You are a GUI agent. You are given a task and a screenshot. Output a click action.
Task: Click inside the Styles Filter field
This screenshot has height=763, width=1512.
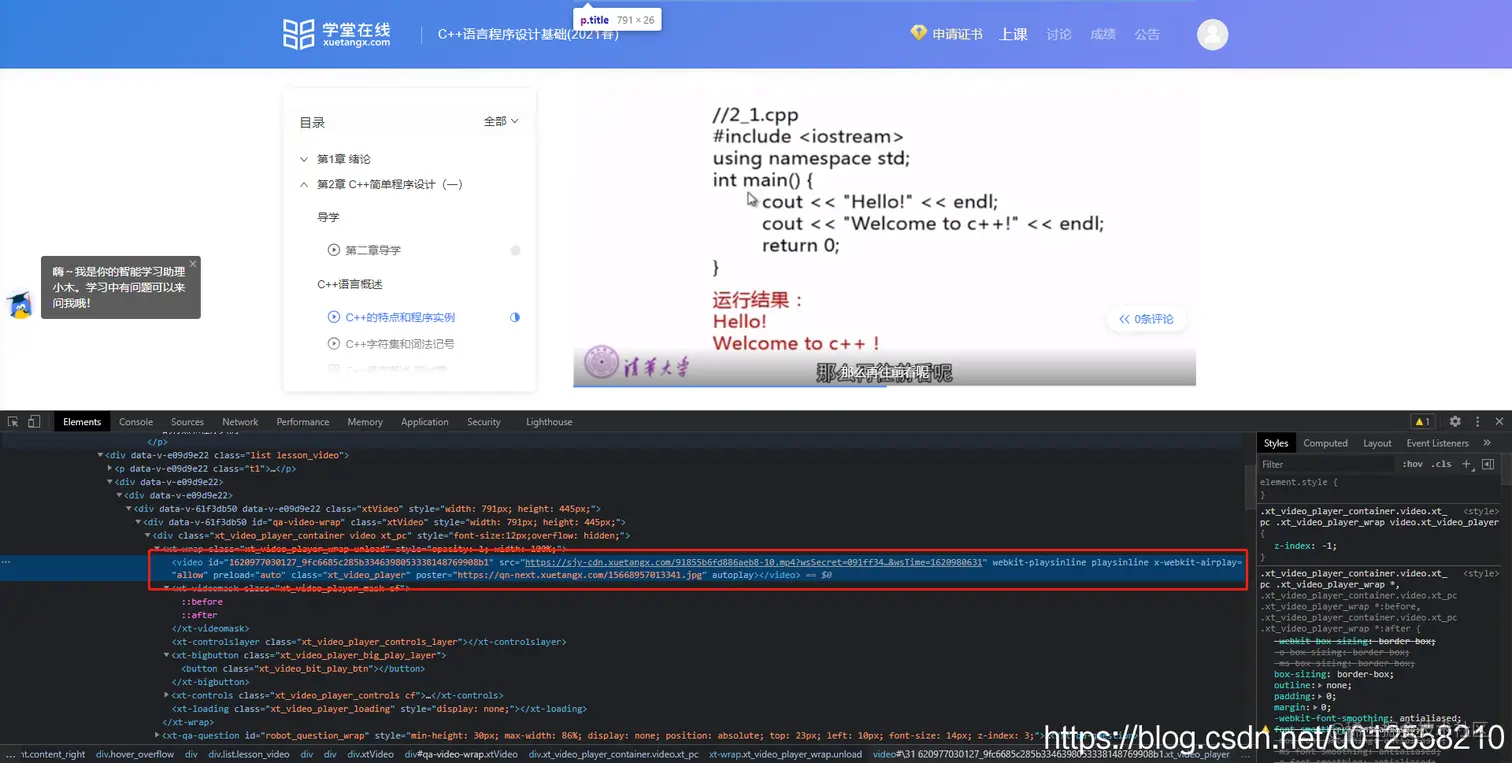tap(1325, 464)
